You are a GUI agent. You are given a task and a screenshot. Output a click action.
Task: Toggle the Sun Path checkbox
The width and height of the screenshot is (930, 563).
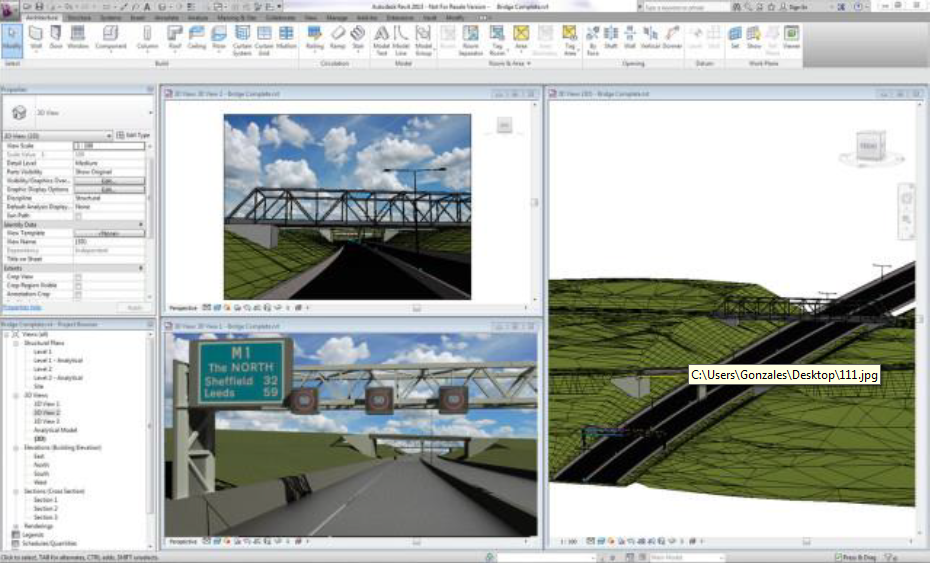click(x=78, y=215)
